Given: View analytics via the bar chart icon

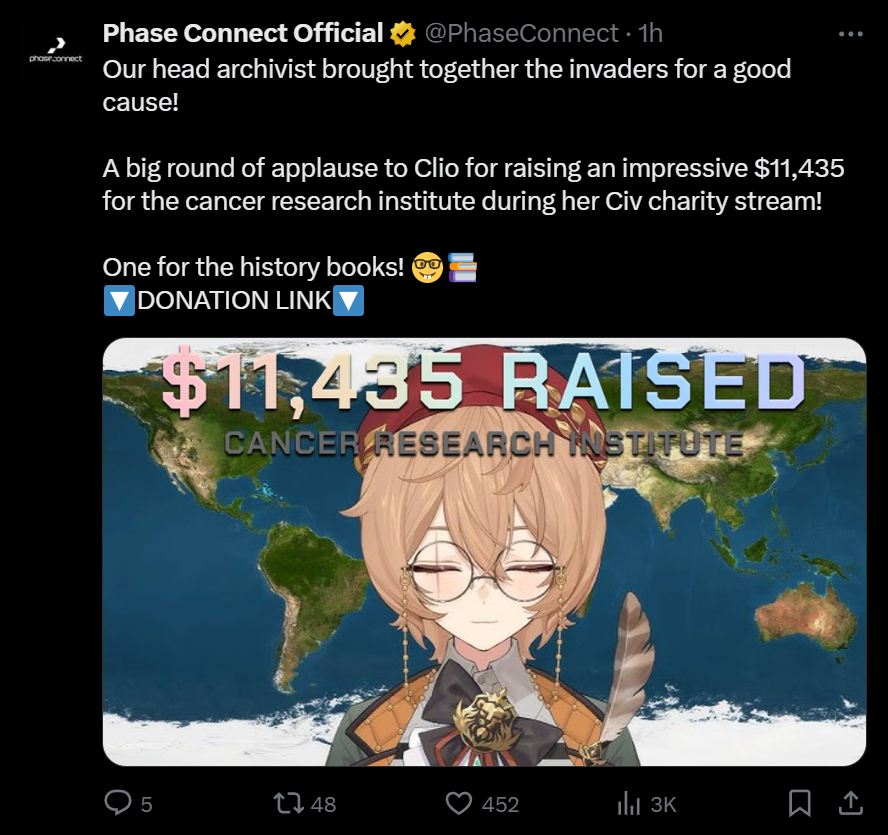Looking at the screenshot, I should pos(629,803).
